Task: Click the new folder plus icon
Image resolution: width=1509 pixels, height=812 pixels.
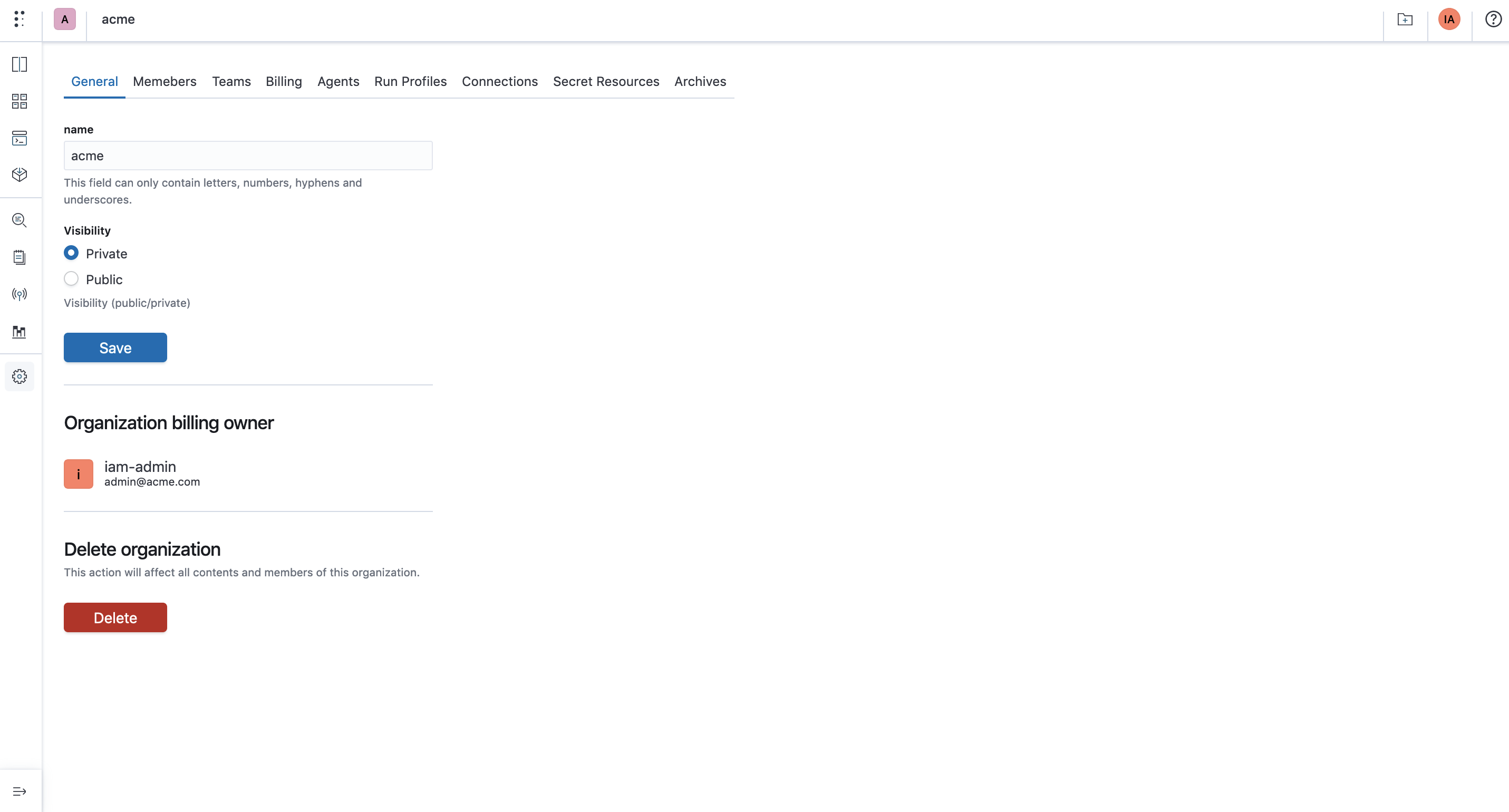Action: [1405, 20]
